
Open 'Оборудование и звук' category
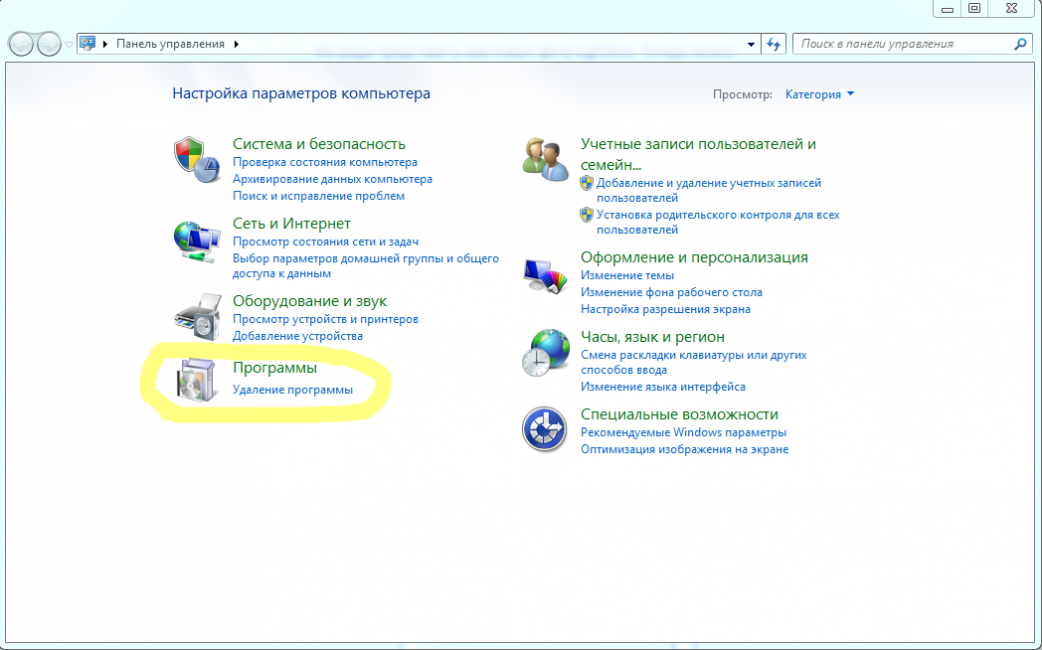[x=310, y=301]
